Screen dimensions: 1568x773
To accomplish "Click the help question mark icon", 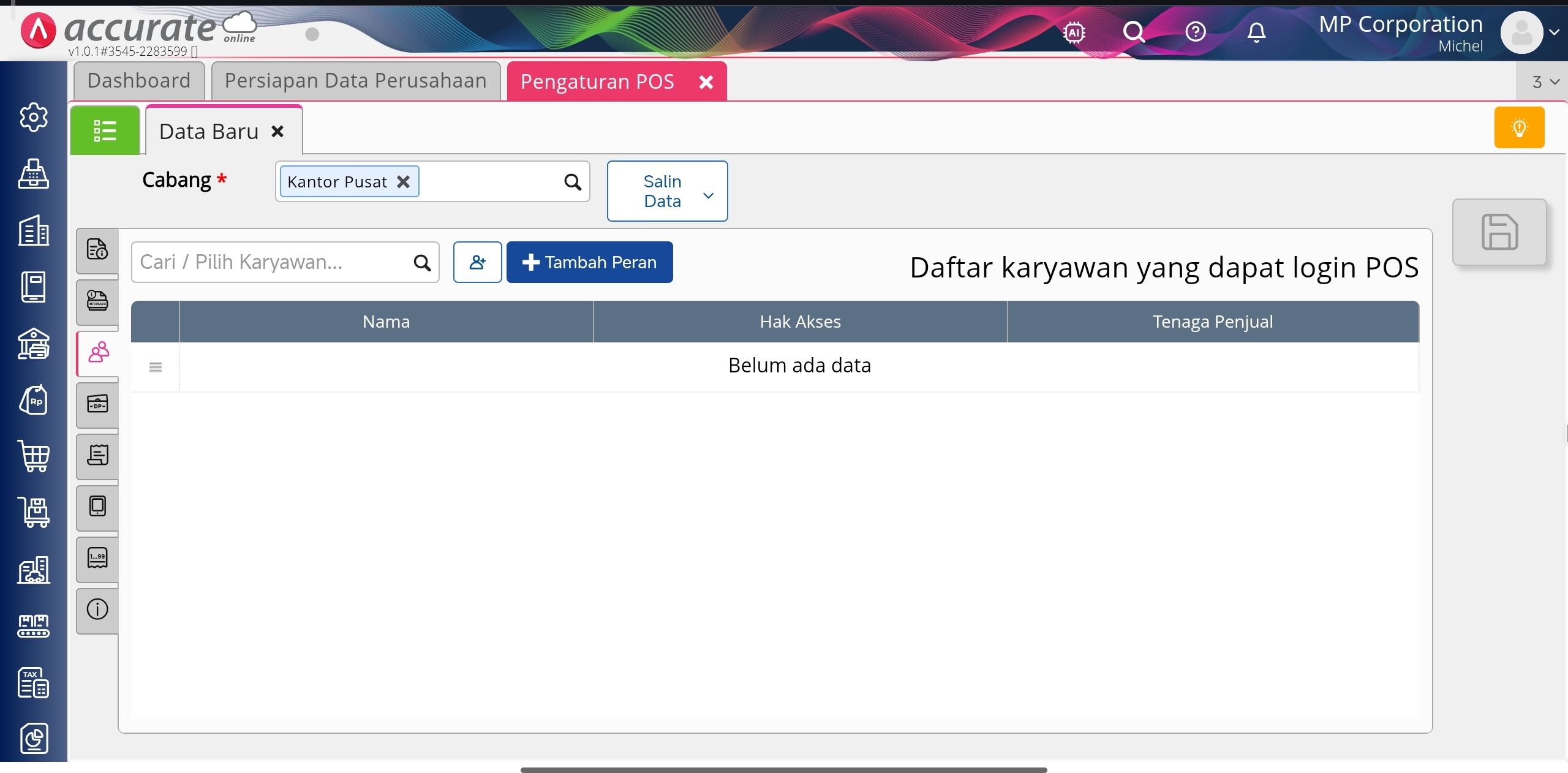I will [x=1196, y=32].
